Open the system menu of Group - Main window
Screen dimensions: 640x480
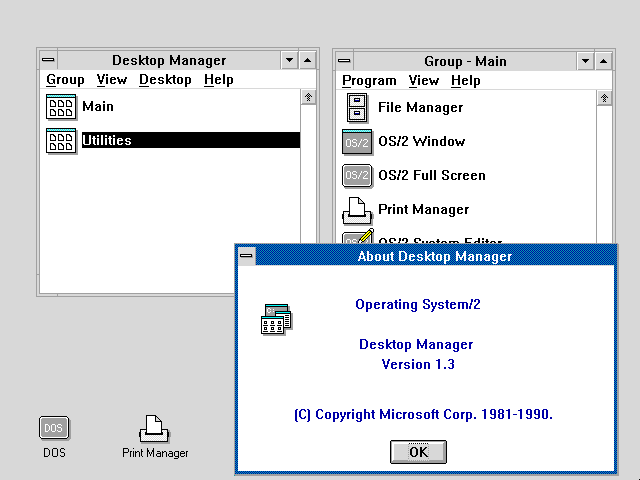click(344, 61)
